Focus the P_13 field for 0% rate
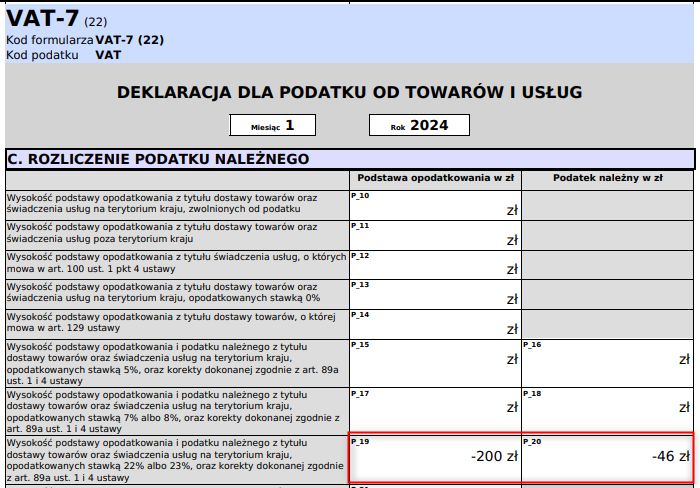Image resolution: width=700 pixels, height=488 pixels. pyautogui.click(x=434, y=293)
